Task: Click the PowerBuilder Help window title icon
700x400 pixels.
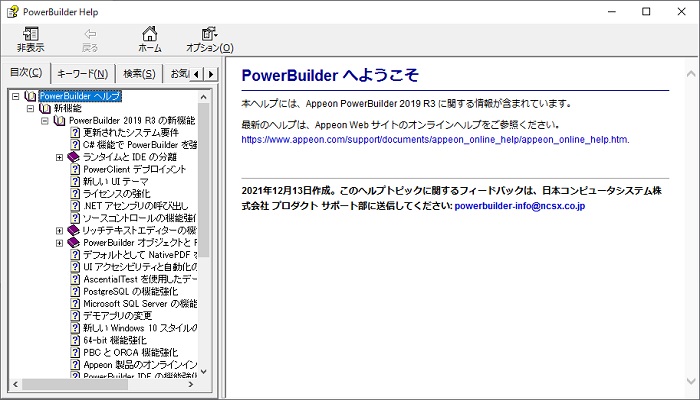Action: pos(12,12)
